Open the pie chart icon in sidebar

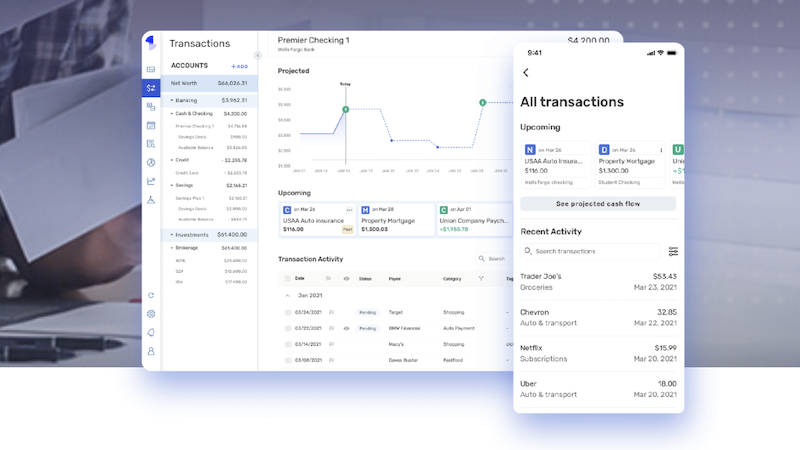151,162
